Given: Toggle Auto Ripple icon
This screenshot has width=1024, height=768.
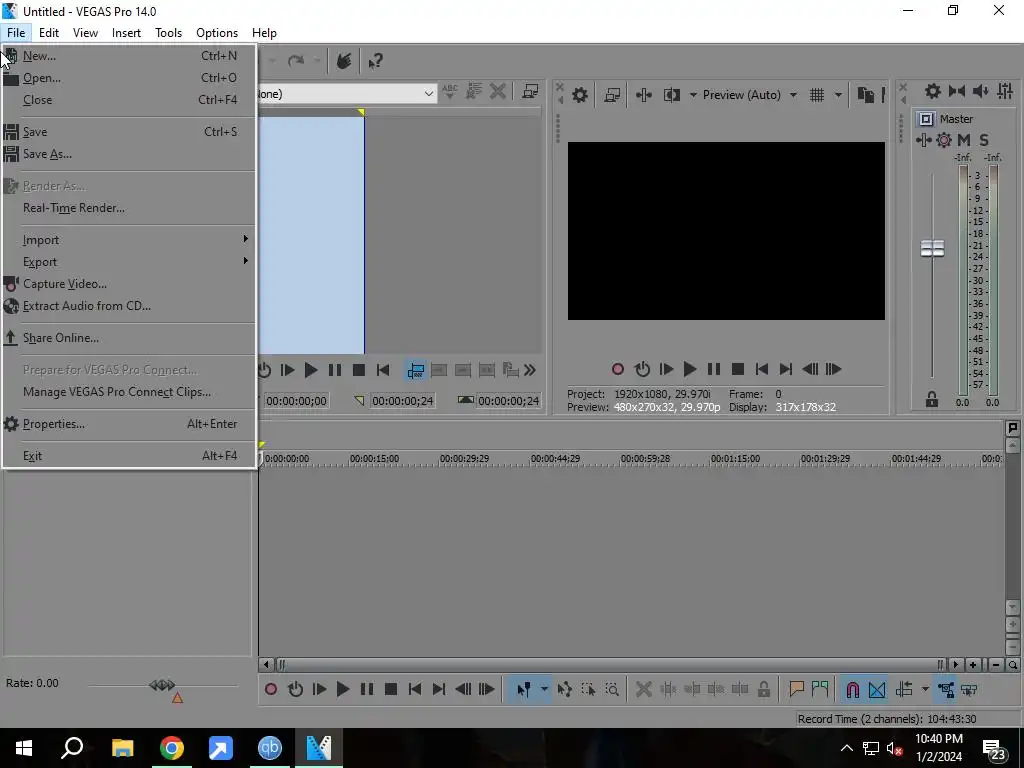Looking at the screenshot, I should pos(904,689).
